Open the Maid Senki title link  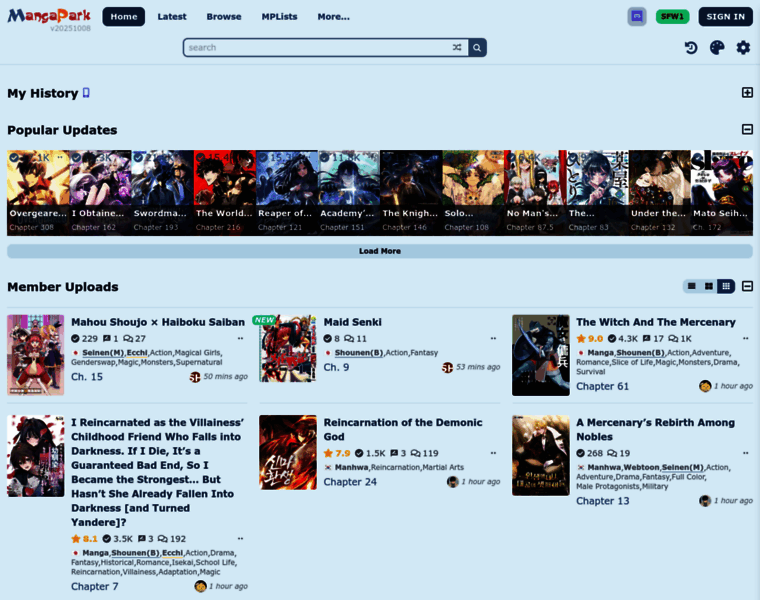[352, 322]
